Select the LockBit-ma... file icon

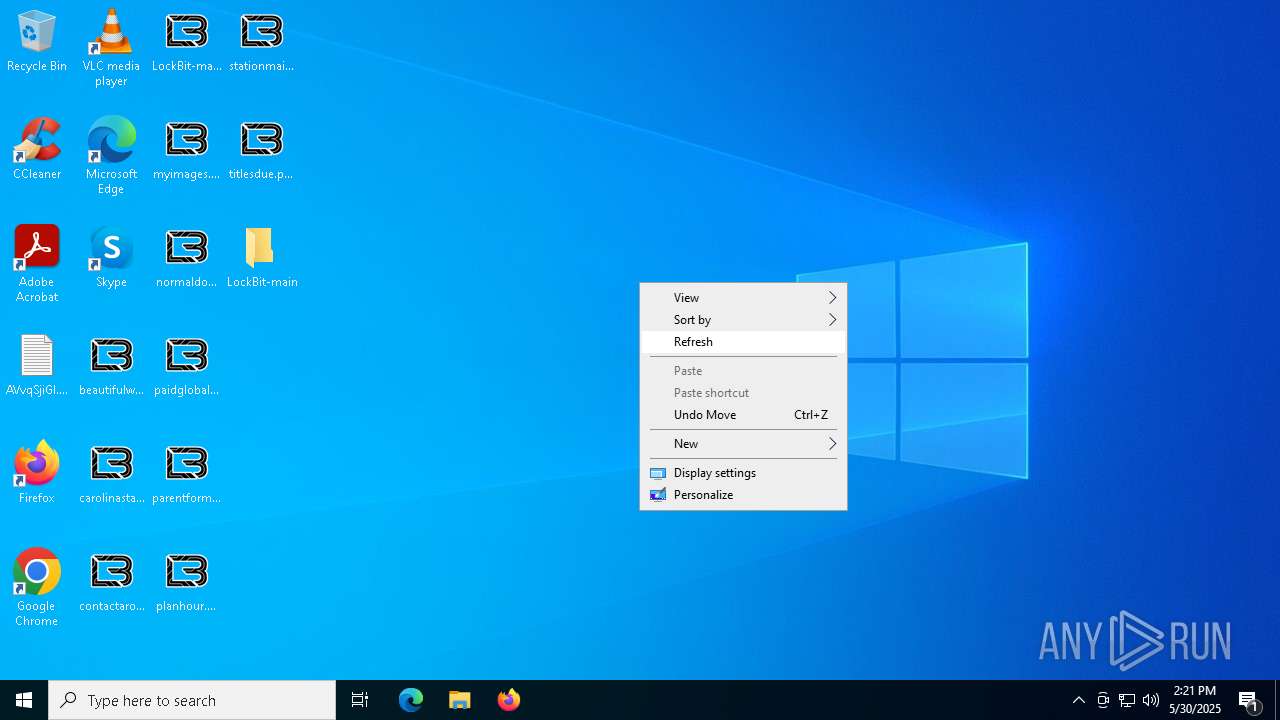coord(187,42)
